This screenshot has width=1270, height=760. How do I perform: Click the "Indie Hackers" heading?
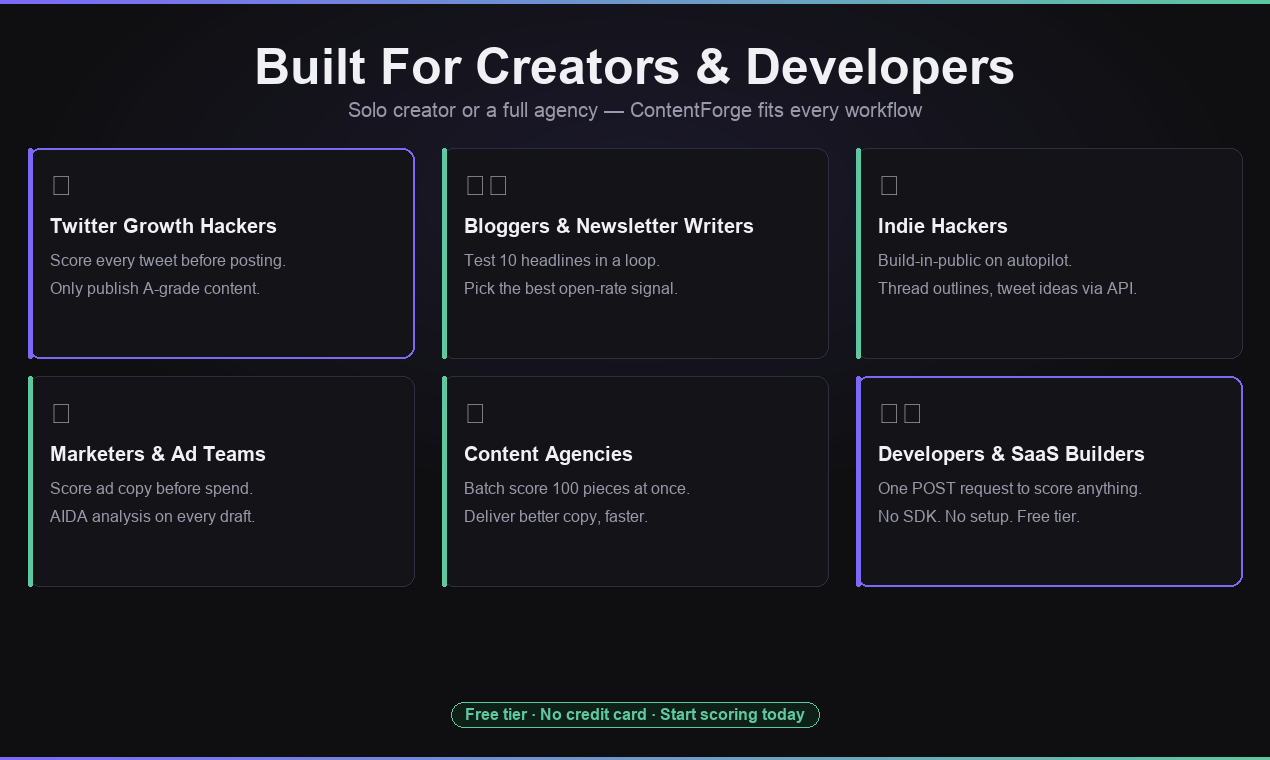[943, 226]
